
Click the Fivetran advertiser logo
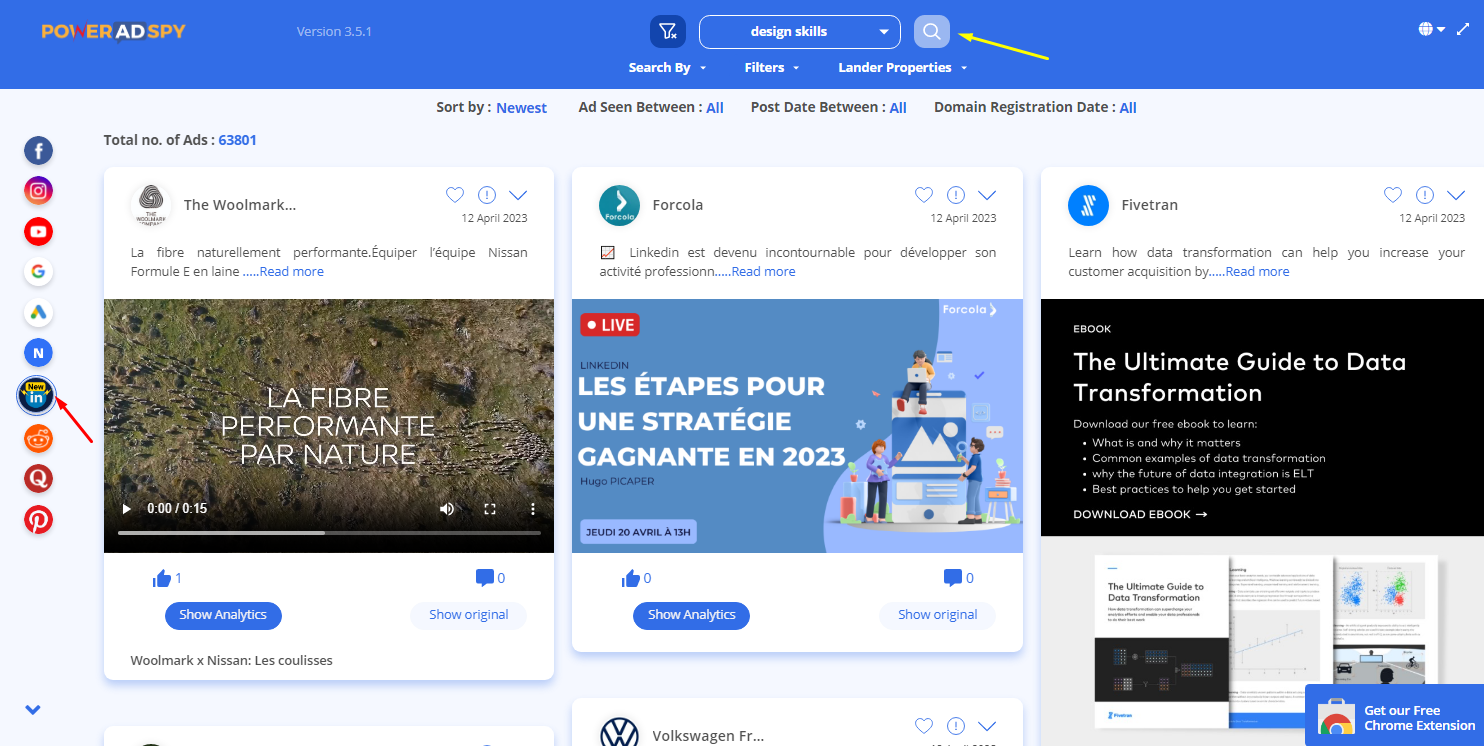1088,205
